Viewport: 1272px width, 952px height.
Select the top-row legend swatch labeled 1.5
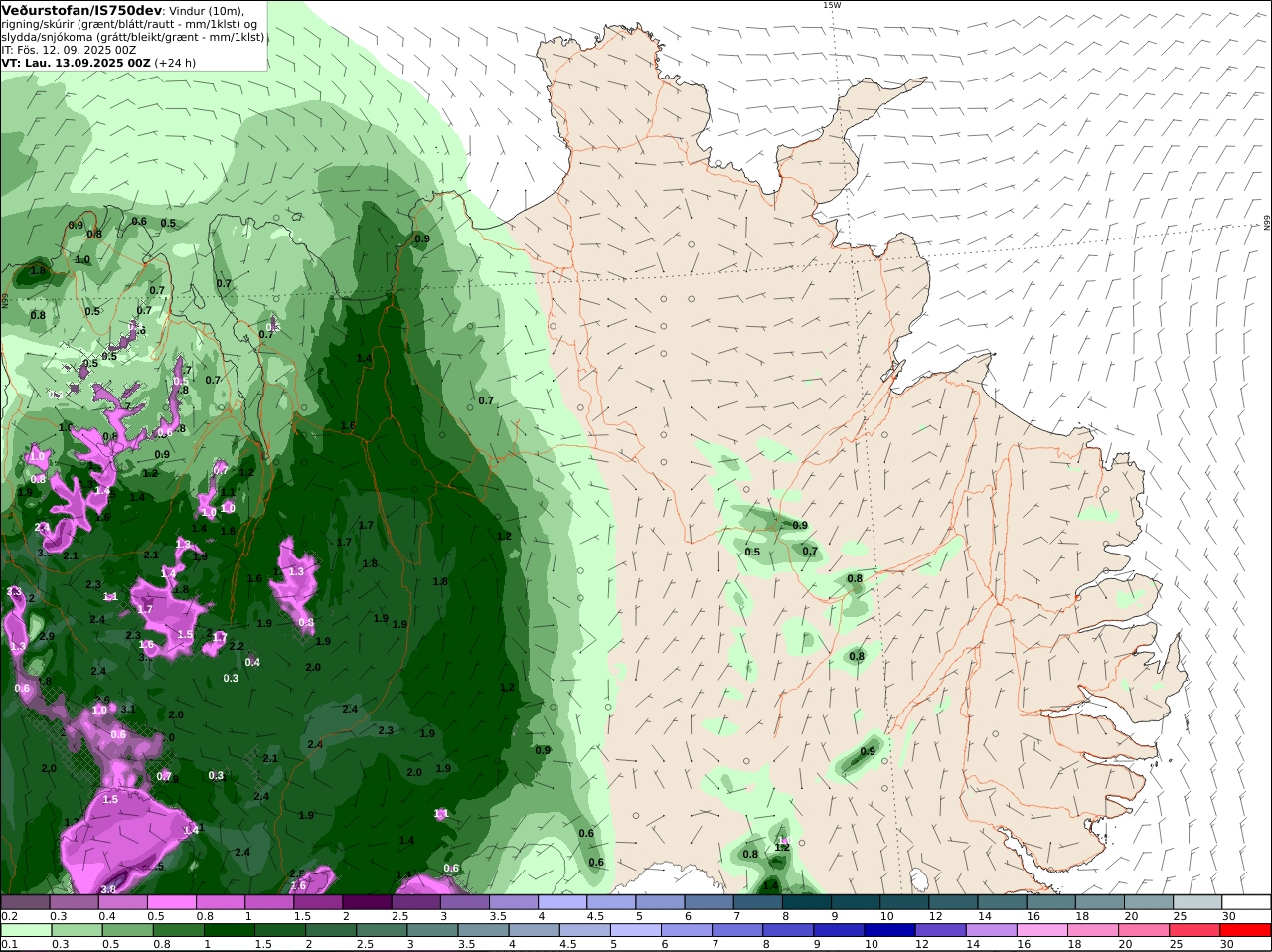click(x=318, y=902)
